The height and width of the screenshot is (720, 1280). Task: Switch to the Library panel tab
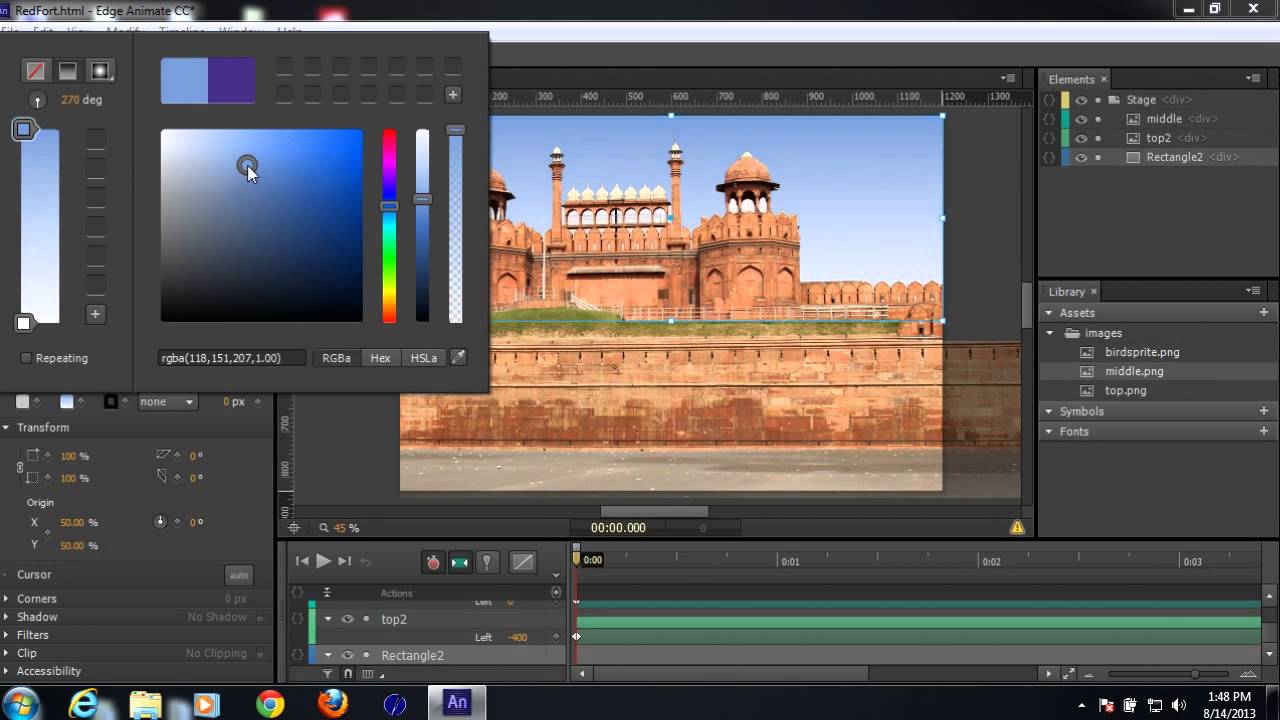pyautogui.click(x=1066, y=291)
